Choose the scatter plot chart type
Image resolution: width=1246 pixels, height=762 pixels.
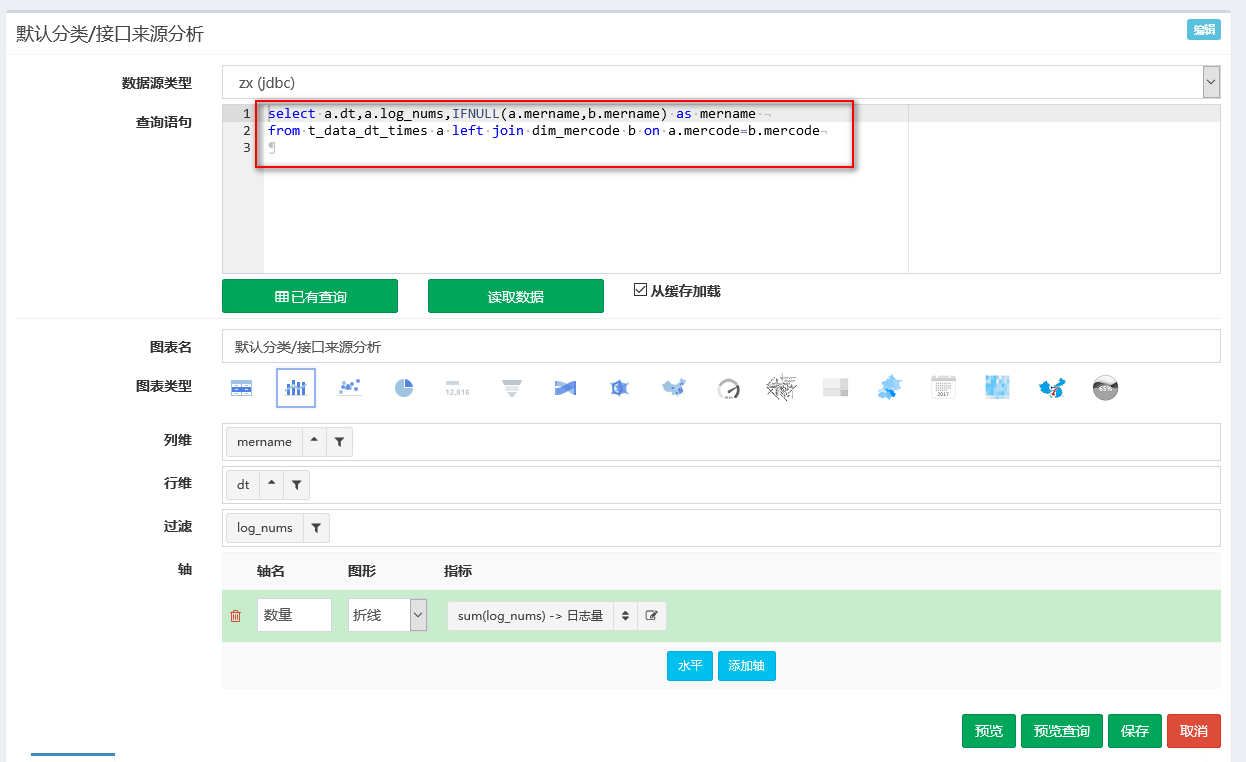pyautogui.click(x=349, y=388)
